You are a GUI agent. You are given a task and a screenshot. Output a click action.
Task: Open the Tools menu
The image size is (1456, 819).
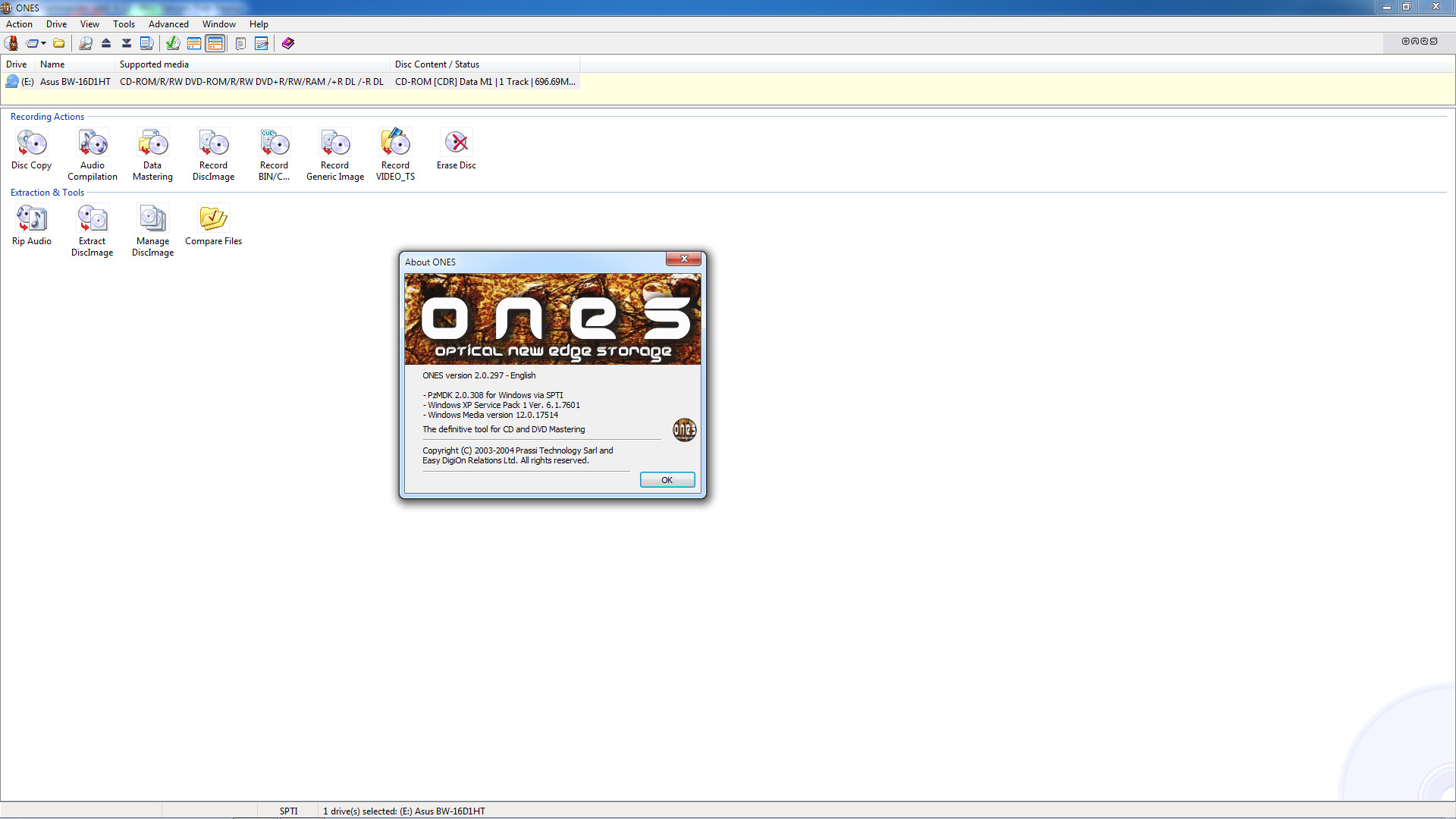[124, 24]
